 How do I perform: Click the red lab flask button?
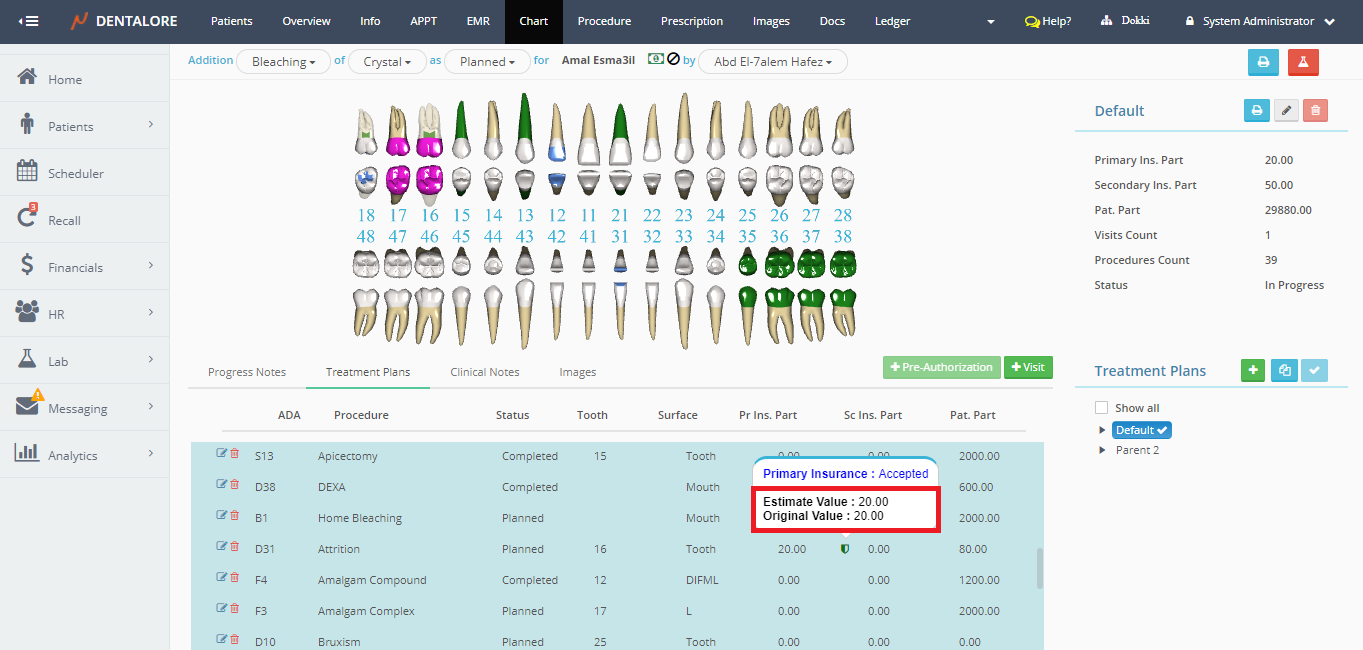(x=1303, y=62)
